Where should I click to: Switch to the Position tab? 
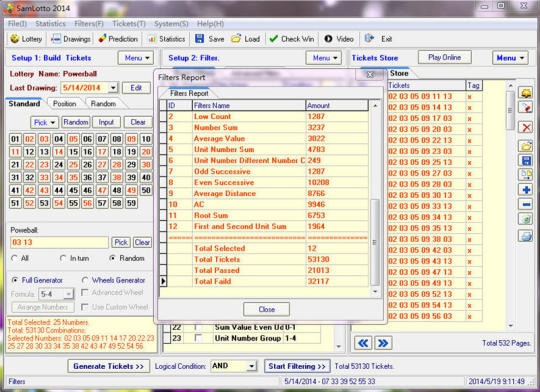(x=64, y=104)
